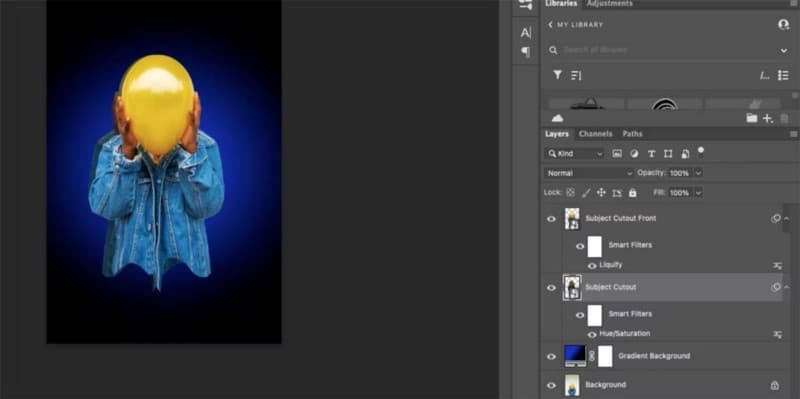The height and width of the screenshot is (399, 800).
Task: Click the Hue/Saturation smart filter entry
Action: [624, 334]
